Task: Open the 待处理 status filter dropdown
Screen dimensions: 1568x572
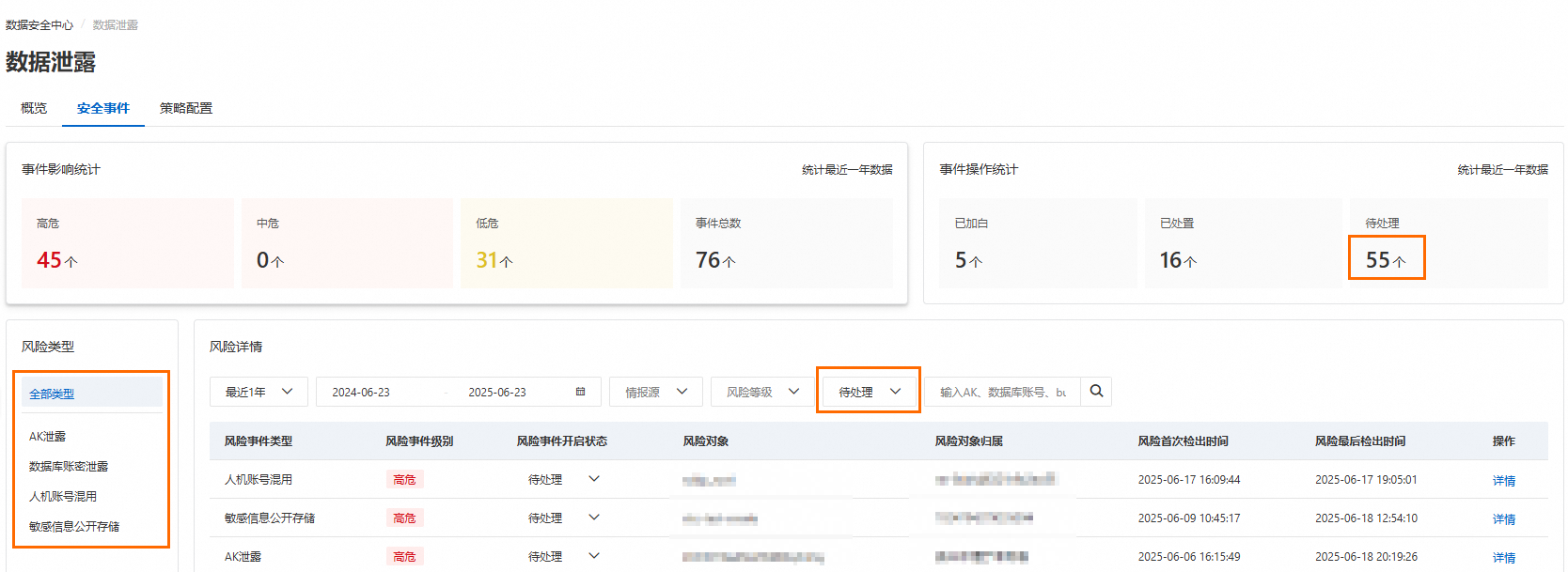Action: (x=869, y=392)
